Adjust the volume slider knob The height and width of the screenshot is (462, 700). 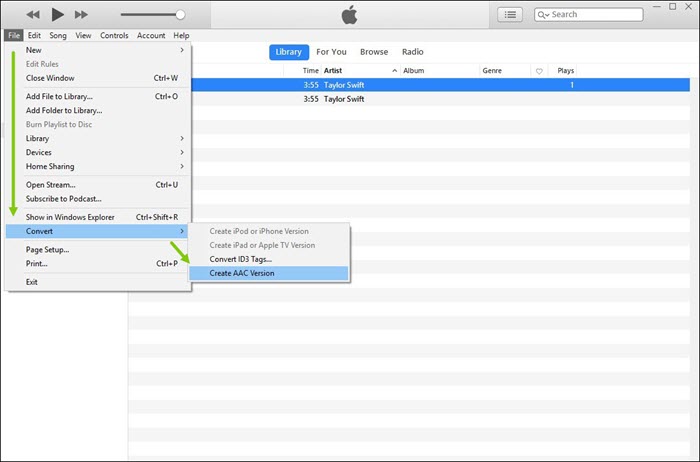[180, 14]
